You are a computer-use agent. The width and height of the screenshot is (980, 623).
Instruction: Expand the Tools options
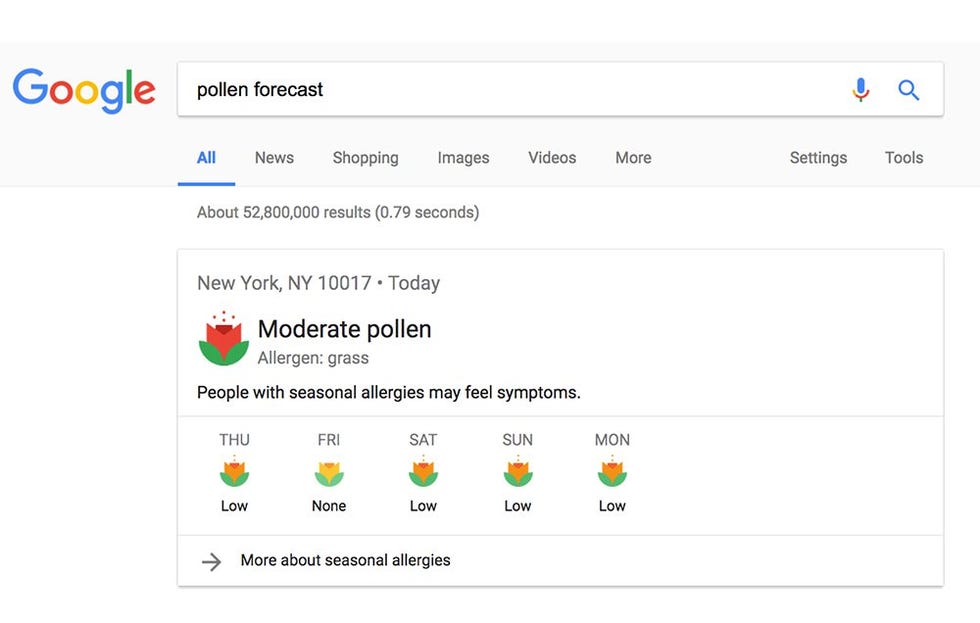(904, 157)
